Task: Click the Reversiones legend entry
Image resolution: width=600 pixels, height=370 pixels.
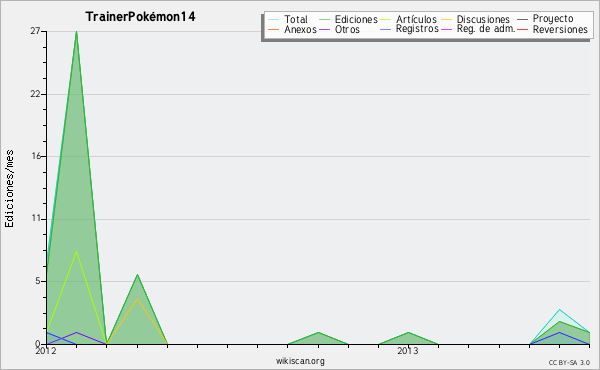Action: [x=560, y=29]
